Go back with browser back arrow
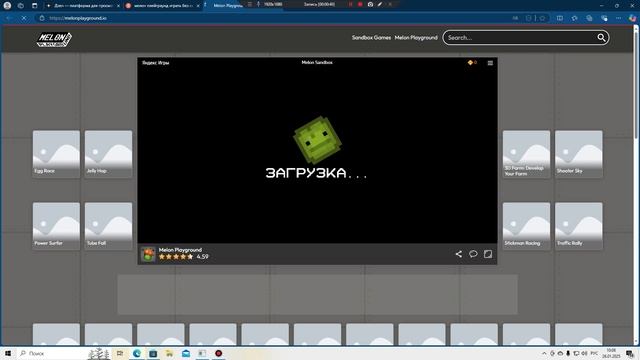This screenshot has height=360, width=640. [9, 18]
